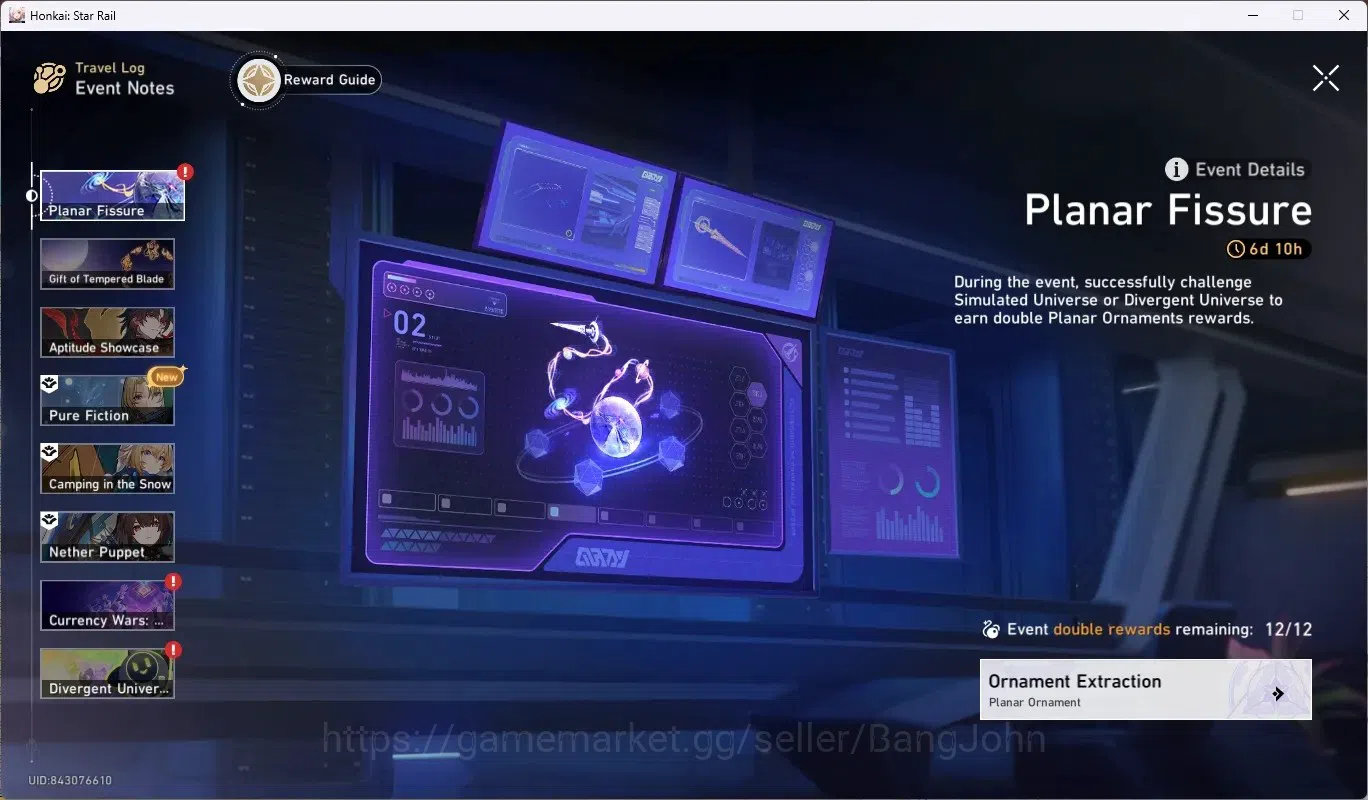
Task: Close the Honkai: Star Rail window
Action: (x=1344, y=15)
